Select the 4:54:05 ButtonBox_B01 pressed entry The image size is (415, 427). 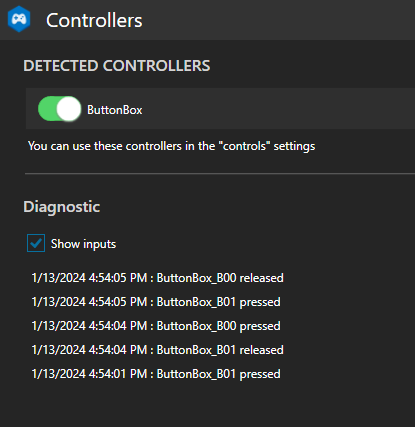(156, 302)
